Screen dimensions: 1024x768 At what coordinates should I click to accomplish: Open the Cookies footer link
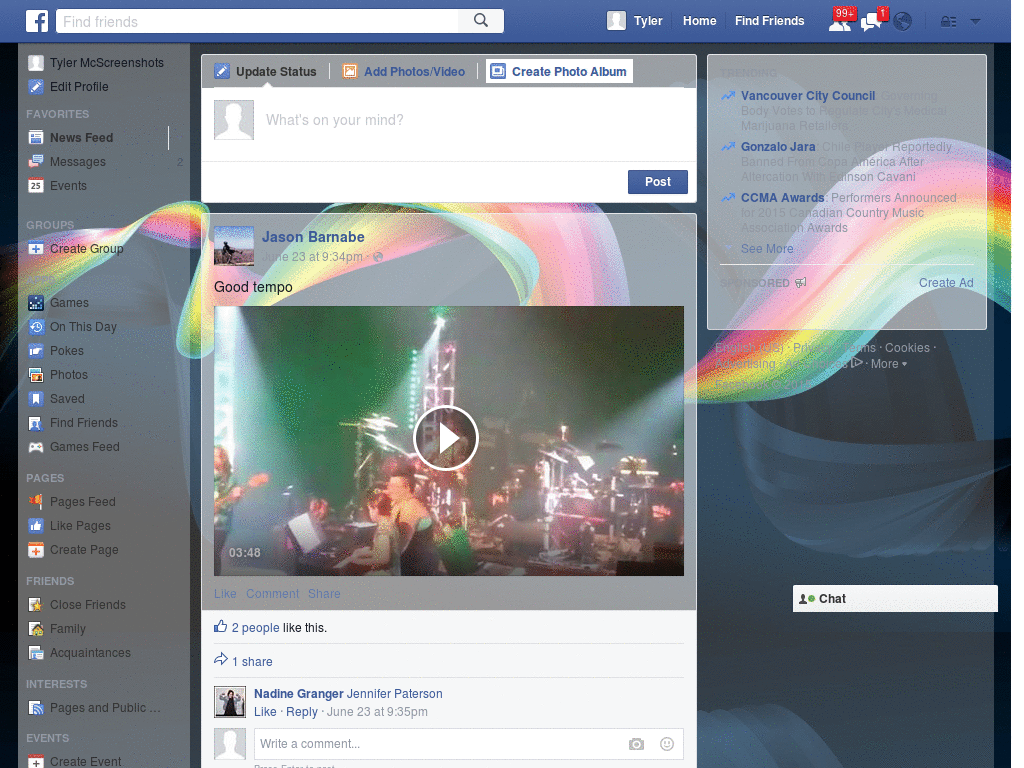(x=907, y=348)
